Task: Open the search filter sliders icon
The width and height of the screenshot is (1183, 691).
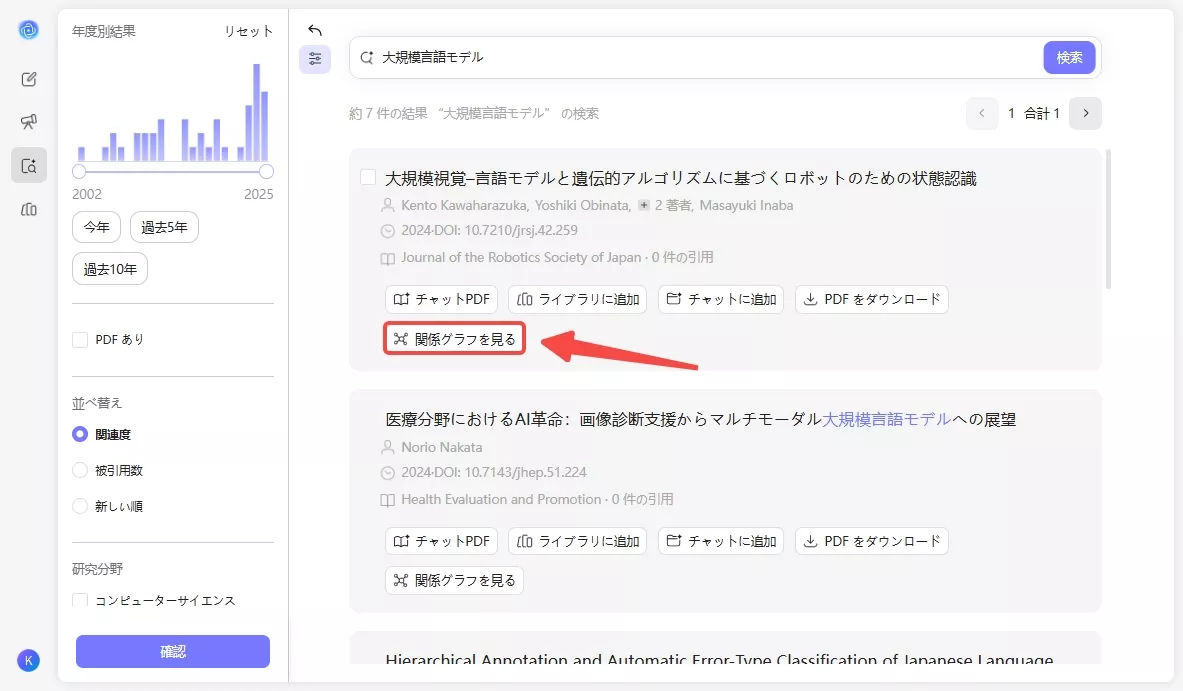Action: click(x=315, y=59)
